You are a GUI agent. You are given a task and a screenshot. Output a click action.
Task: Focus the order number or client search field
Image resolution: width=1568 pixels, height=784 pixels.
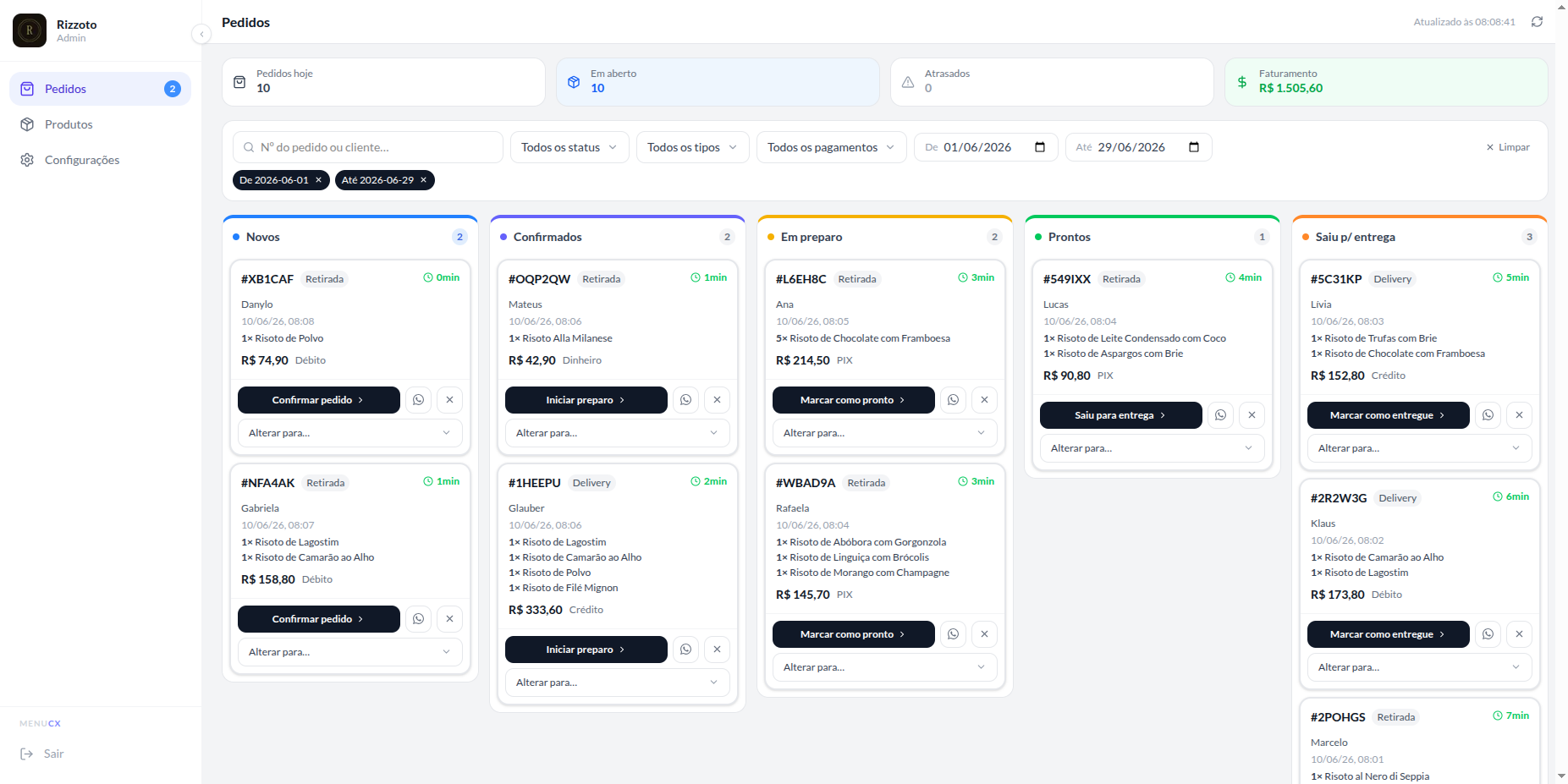coord(368,147)
